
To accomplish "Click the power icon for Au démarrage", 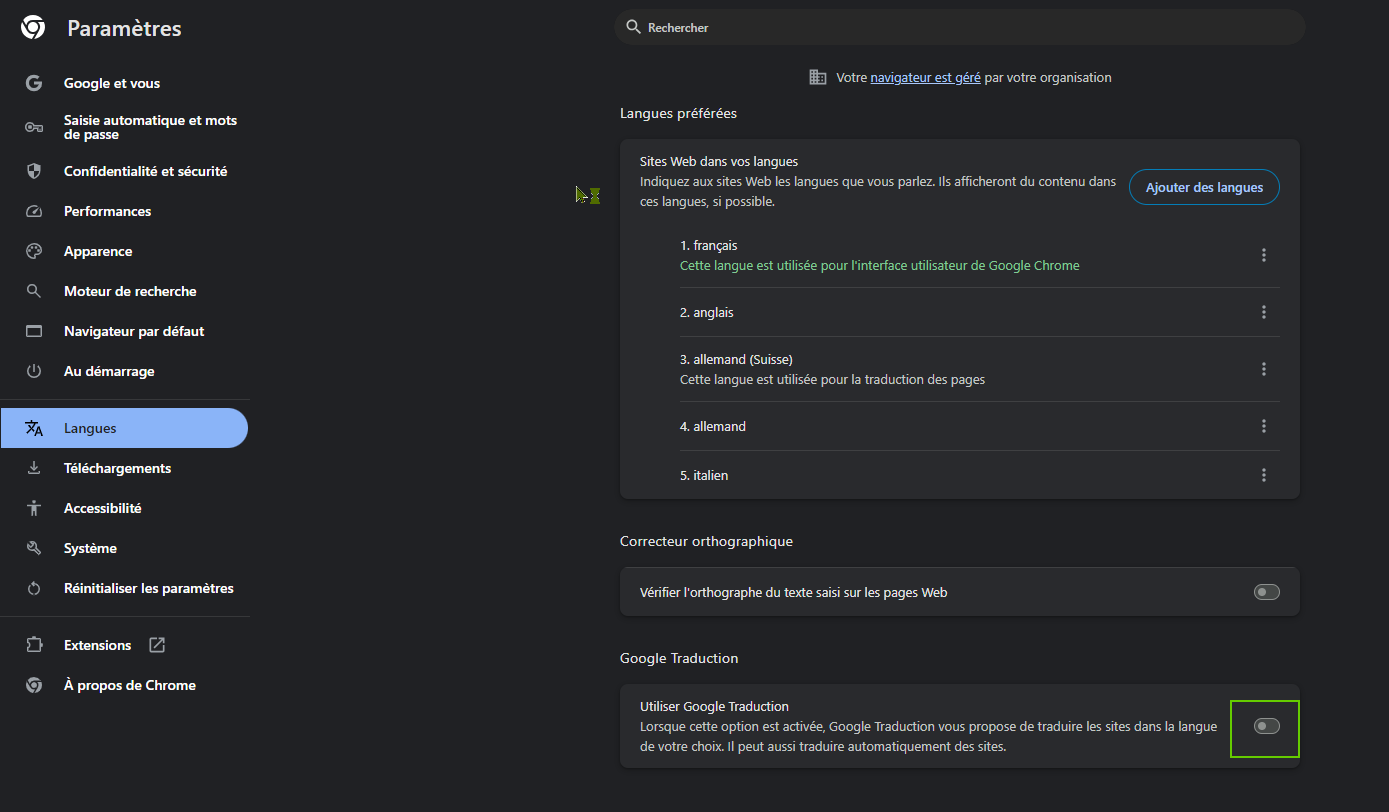I will pos(34,371).
